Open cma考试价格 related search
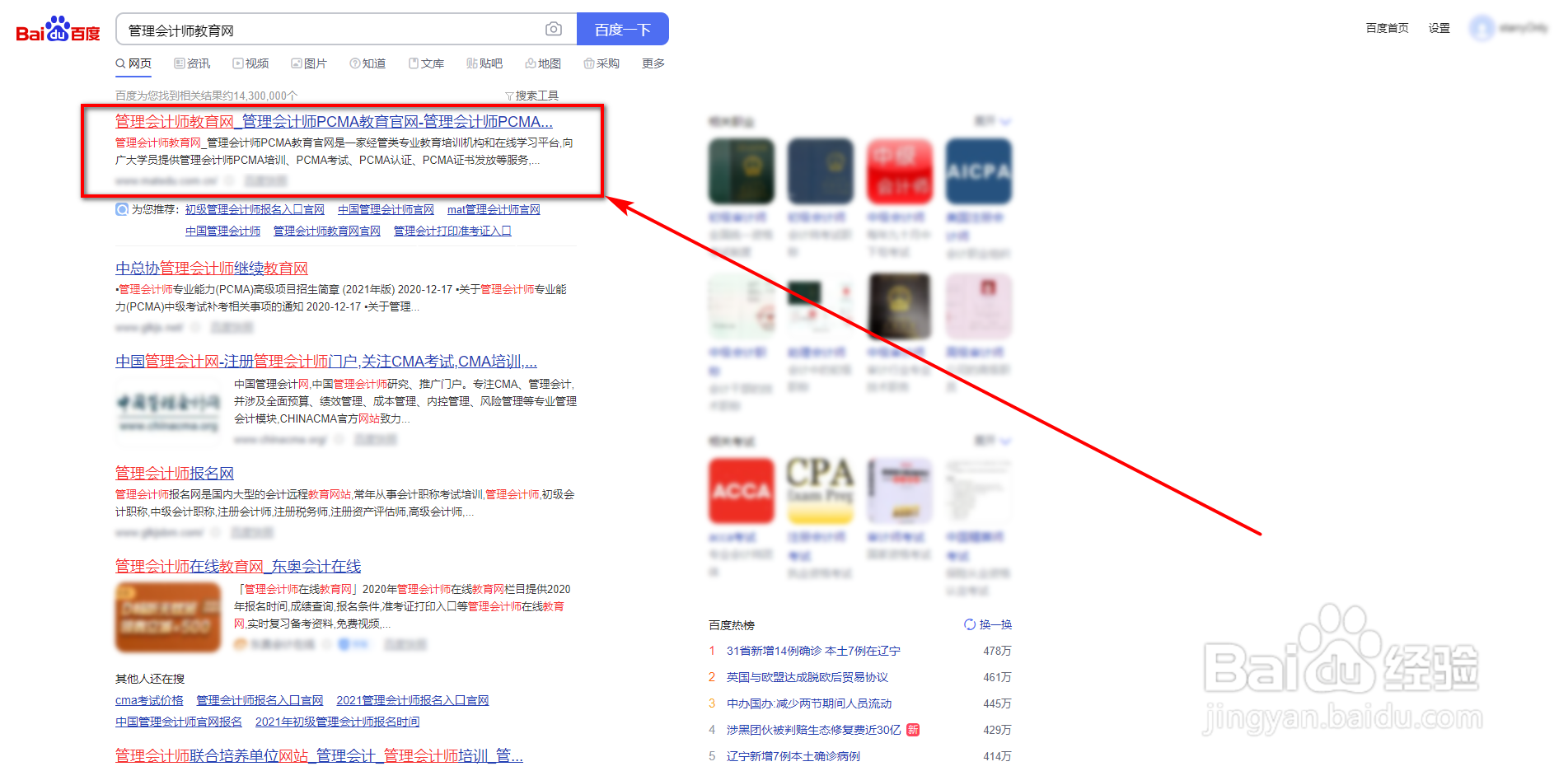1568x771 pixels. tap(149, 700)
